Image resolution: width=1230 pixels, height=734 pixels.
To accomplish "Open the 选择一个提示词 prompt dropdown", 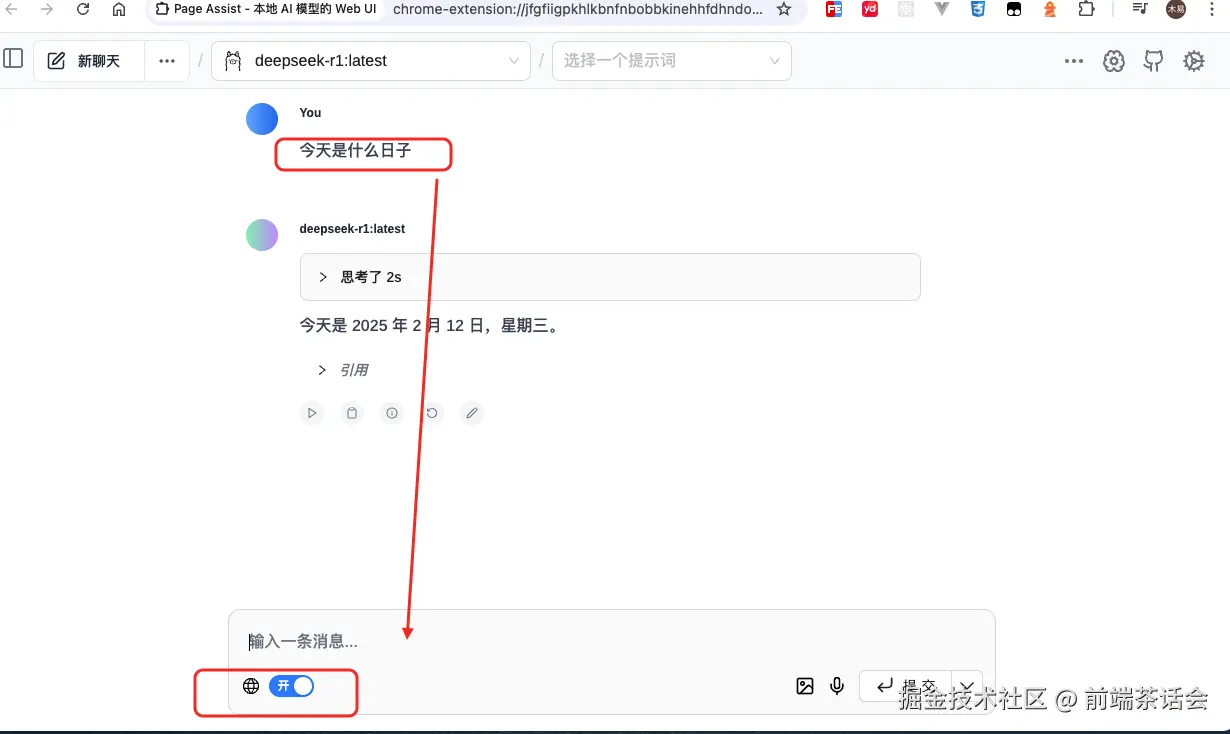I will click(x=672, y=61).
